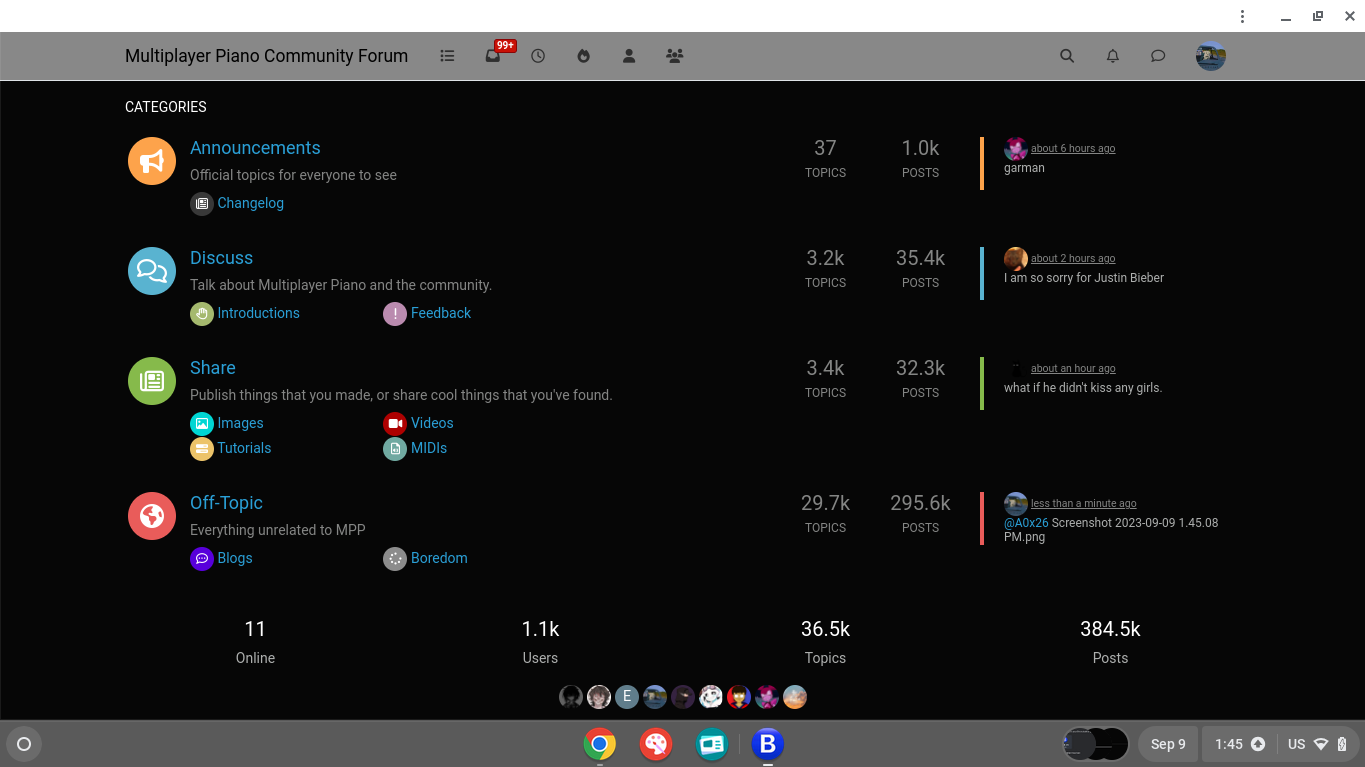Click the Feedback exclamation icon
The width and height of the screenshot is (1365, 767).
395,313
